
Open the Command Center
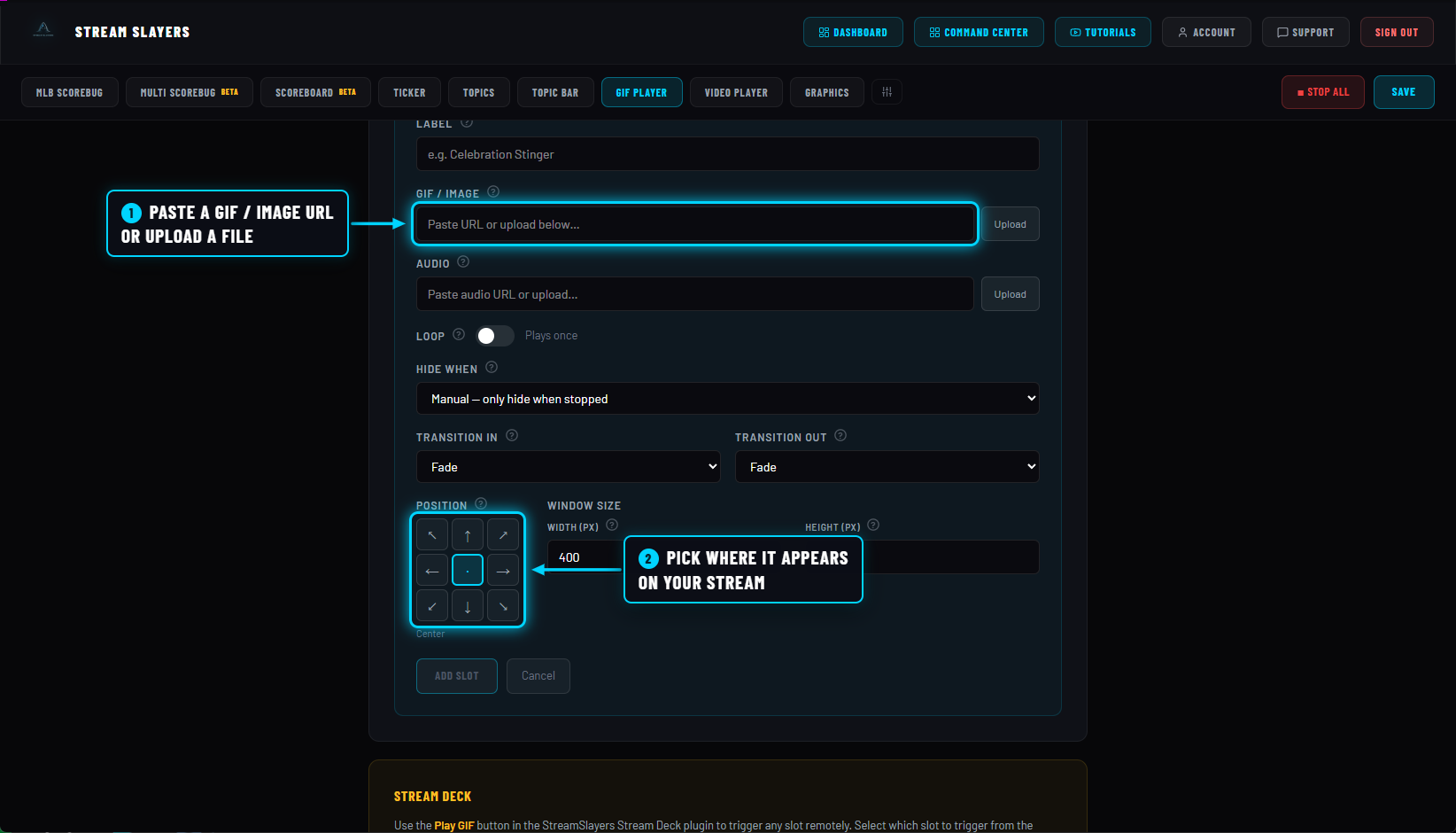[979, 32]
